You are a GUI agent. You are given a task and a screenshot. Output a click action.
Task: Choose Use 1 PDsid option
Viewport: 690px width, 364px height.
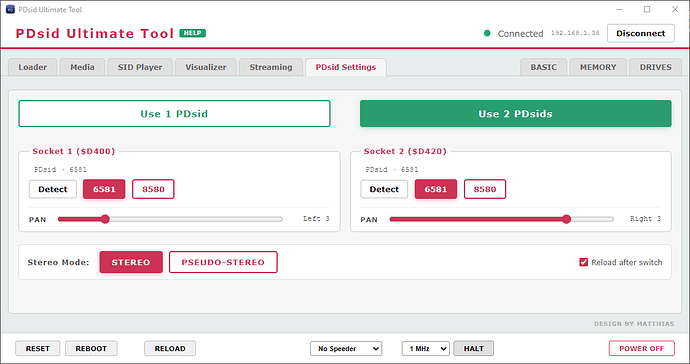pos(174,114)
